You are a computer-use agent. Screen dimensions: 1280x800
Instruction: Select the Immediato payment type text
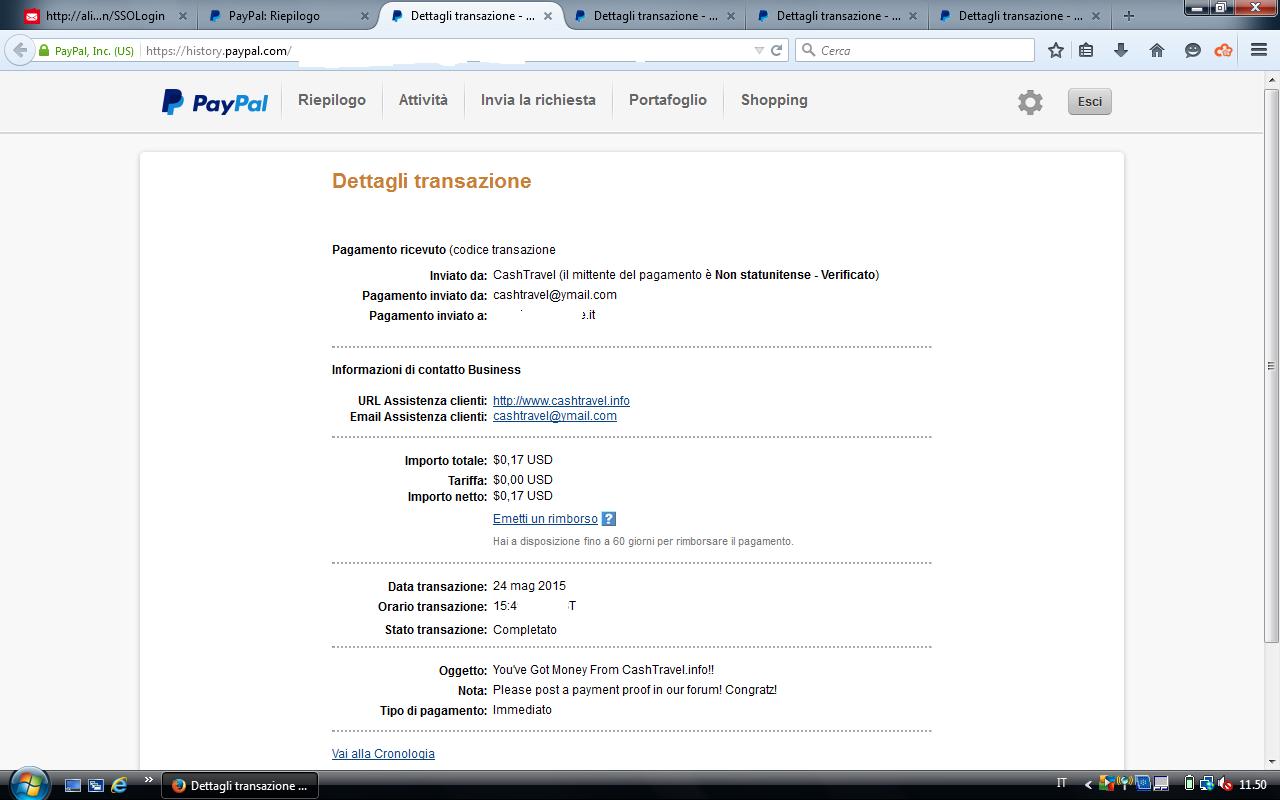point(522,710)
